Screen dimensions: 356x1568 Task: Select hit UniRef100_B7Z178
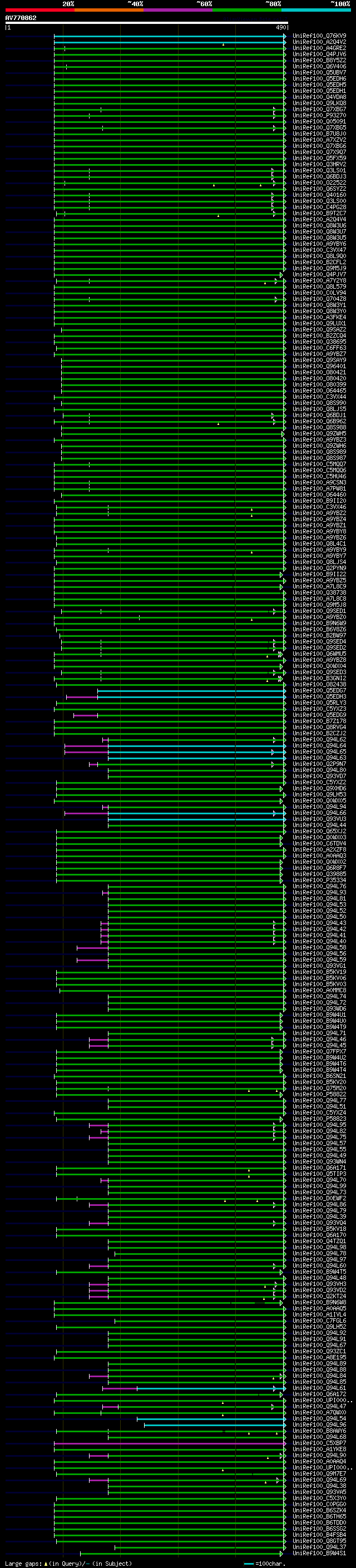[319, 721]
